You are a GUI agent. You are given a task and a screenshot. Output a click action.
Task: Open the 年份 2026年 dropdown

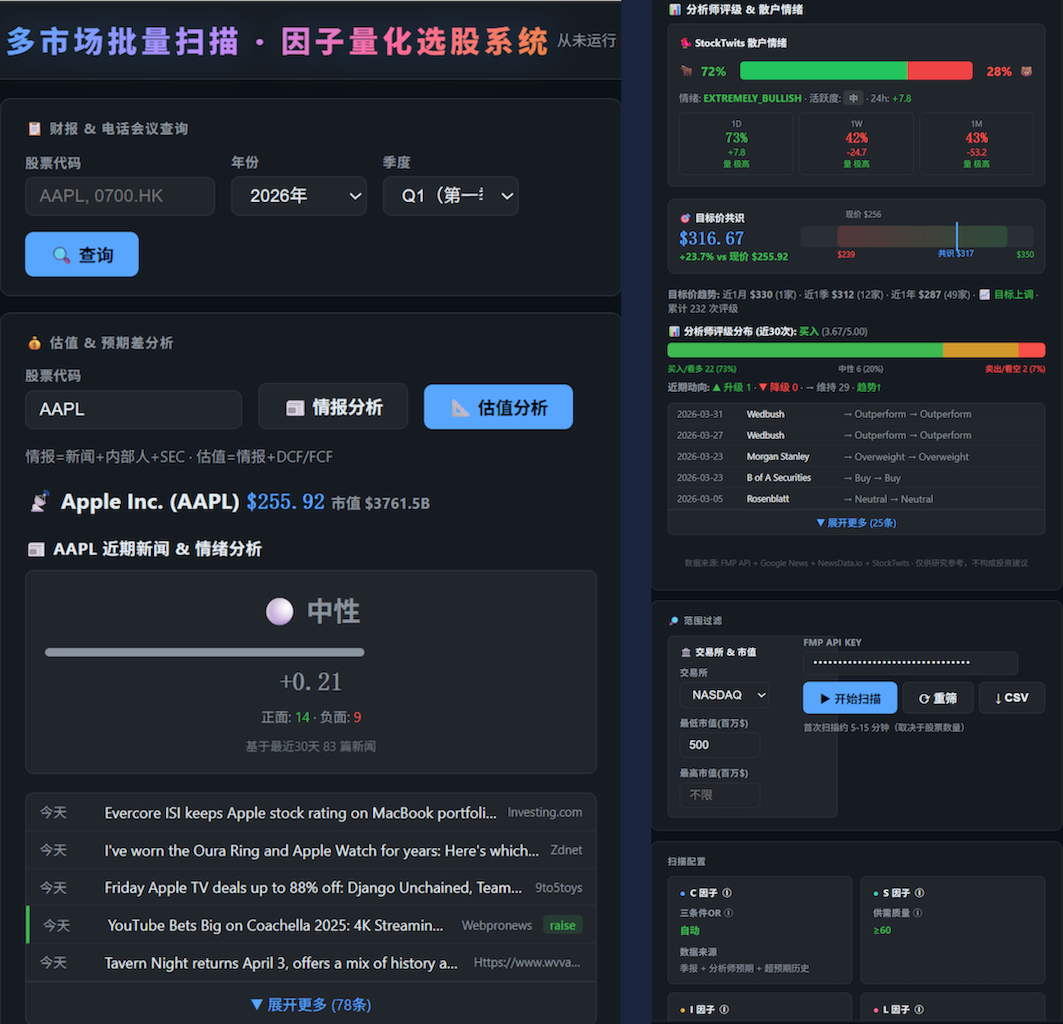(298, 196)
